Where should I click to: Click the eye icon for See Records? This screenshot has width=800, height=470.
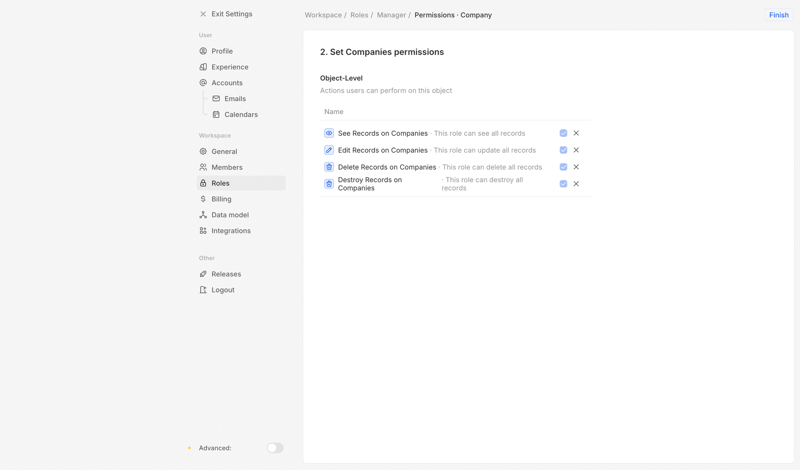[329, 133]
